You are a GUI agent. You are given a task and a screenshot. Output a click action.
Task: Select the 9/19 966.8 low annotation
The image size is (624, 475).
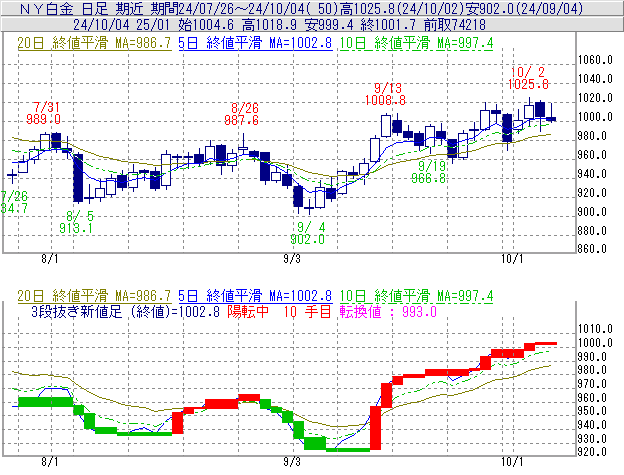coord(428,172)
